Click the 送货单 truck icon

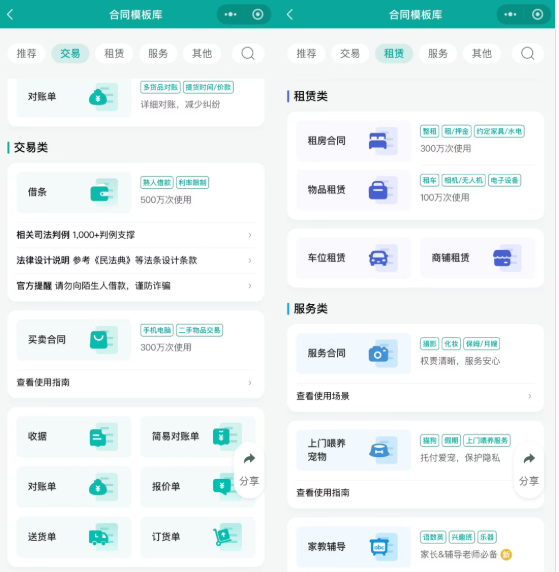104,537
